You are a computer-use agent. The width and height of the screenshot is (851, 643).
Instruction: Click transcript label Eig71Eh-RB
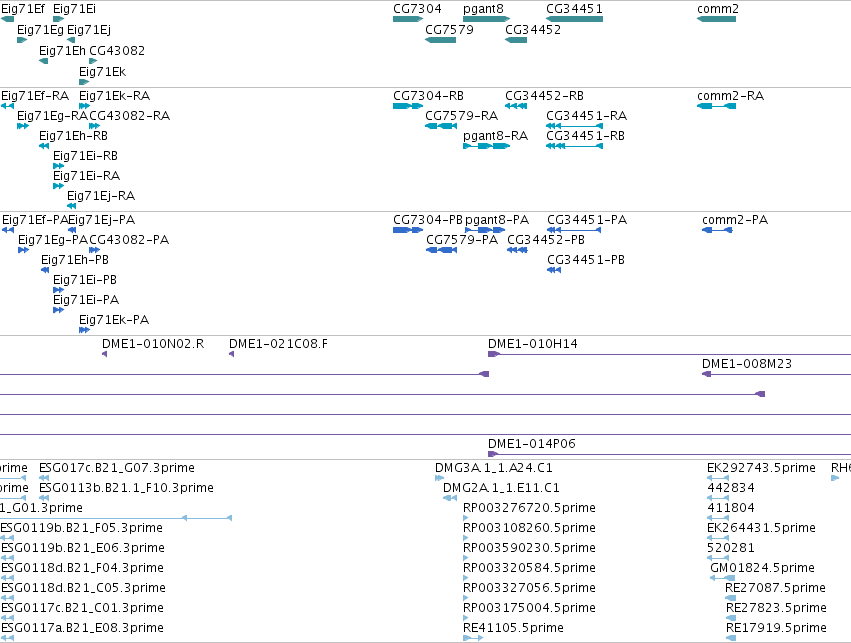pos(73,136)
